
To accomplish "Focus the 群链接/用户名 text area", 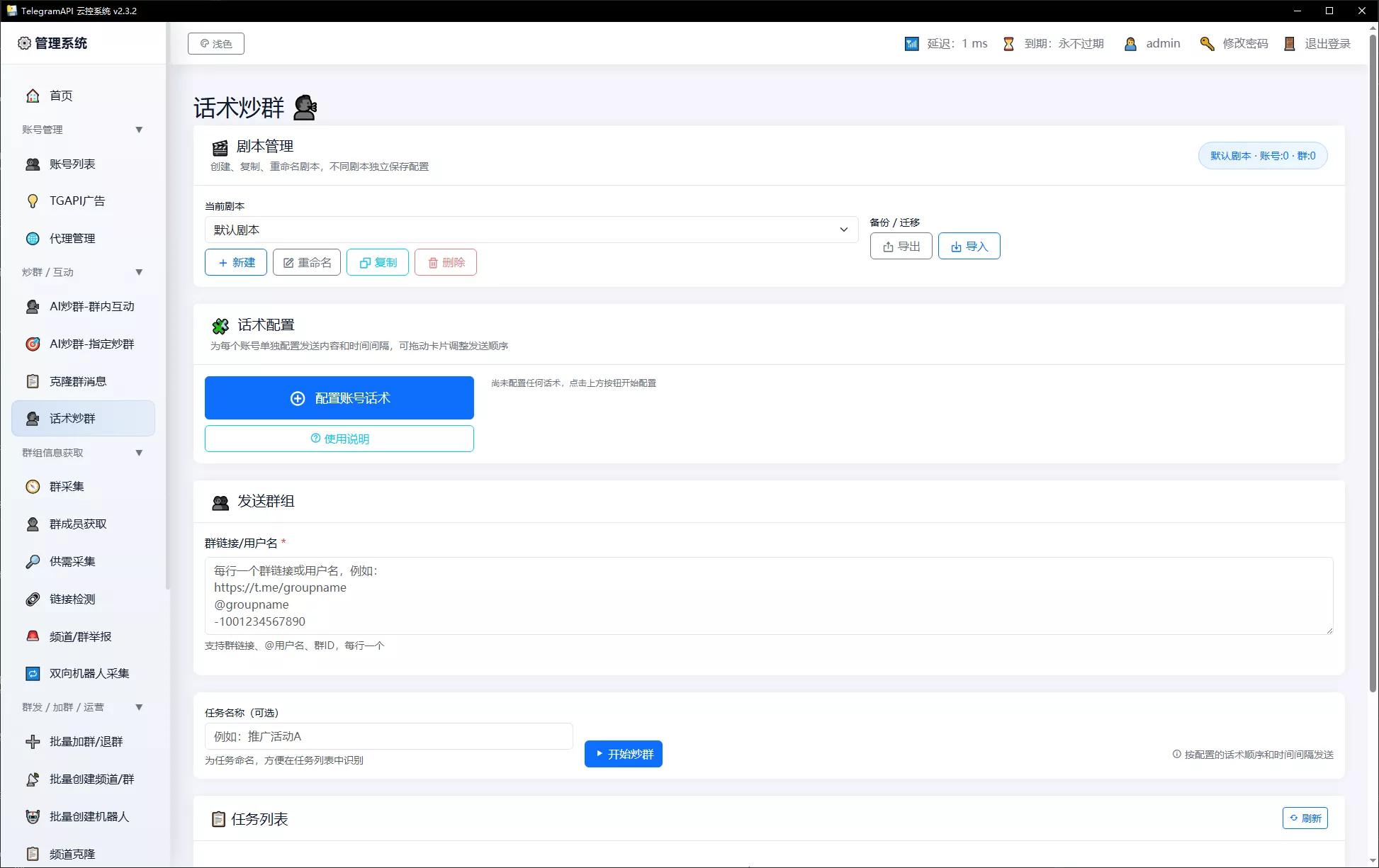I will click(769, 596).
